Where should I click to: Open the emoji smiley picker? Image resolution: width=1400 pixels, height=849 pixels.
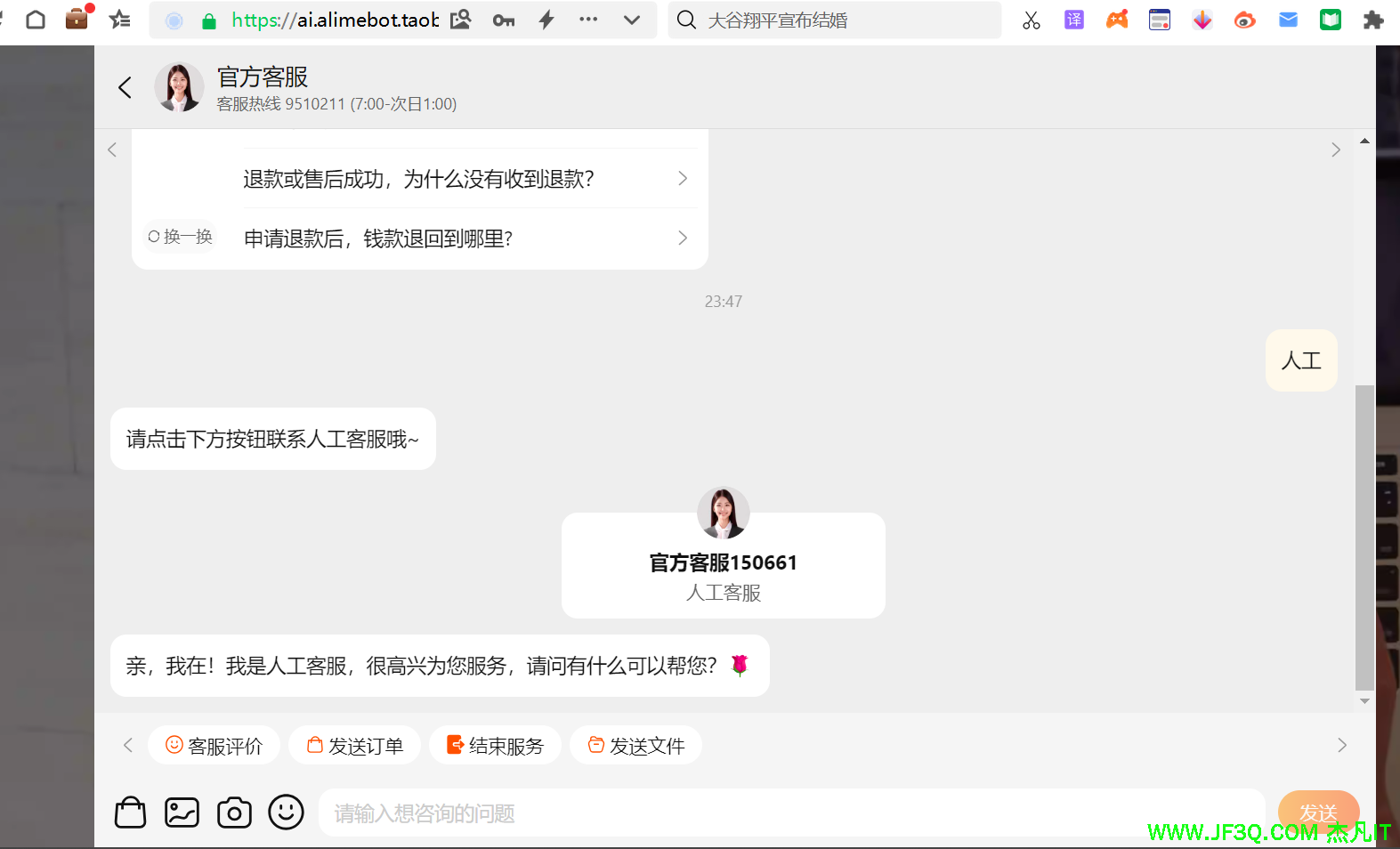point(286,812)
